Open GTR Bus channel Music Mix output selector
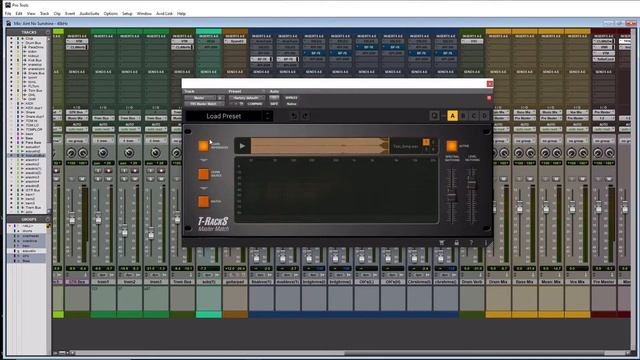Viewport: 640px width, 360px height. pos(77,118)
